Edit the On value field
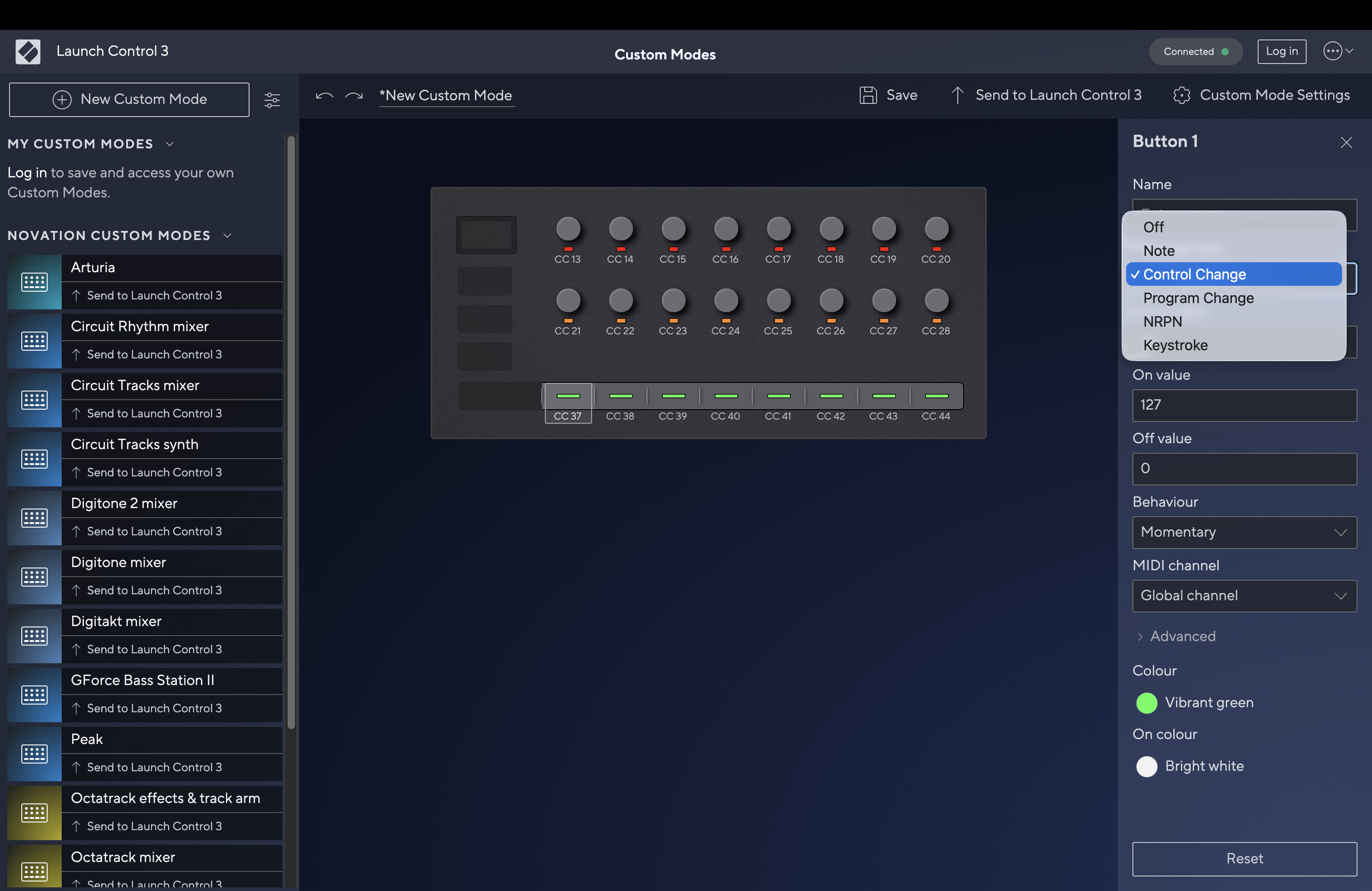This screenshot has width=1372, height=891. 1244,405
